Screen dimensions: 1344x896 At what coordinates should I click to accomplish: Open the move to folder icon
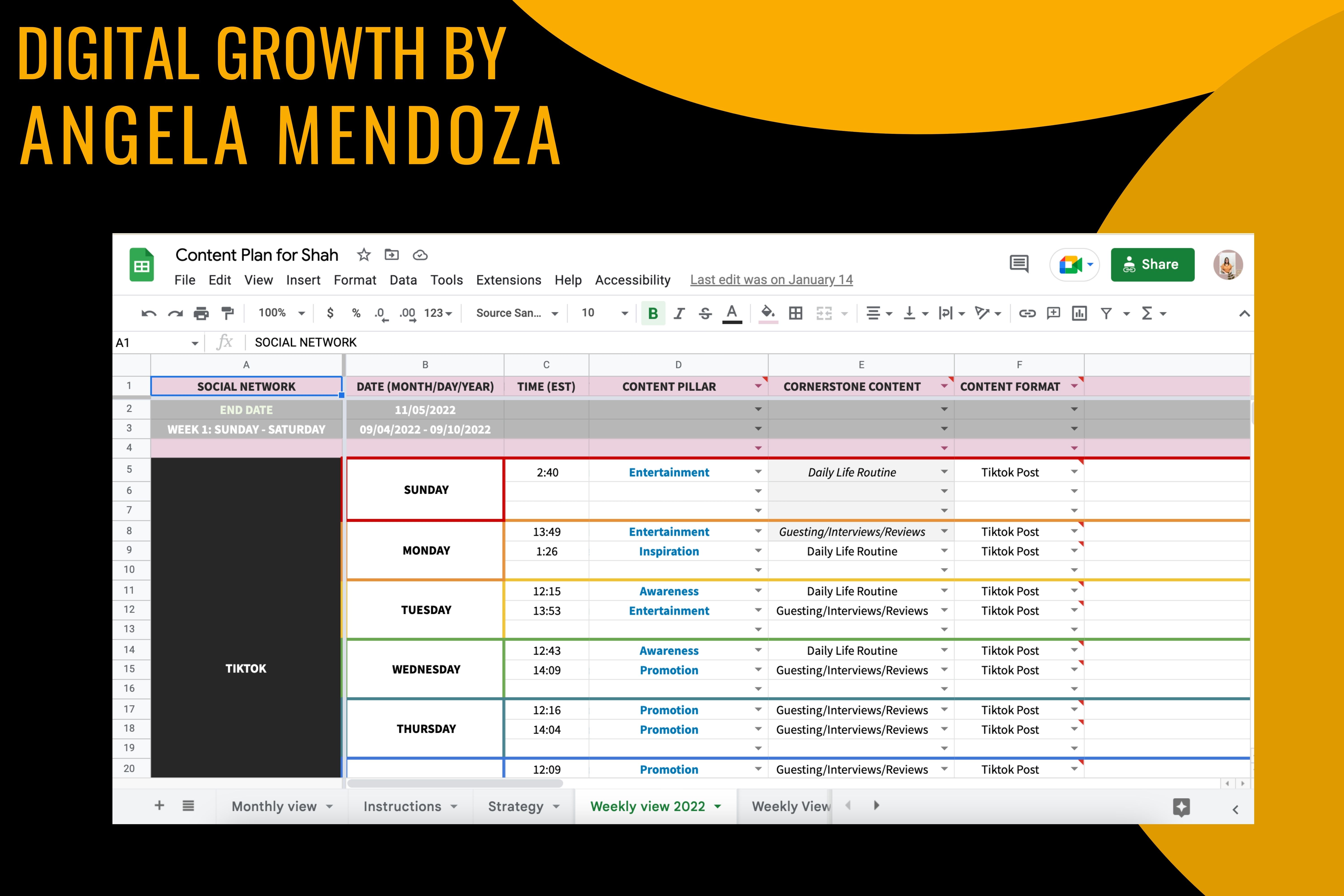(392, 255)
